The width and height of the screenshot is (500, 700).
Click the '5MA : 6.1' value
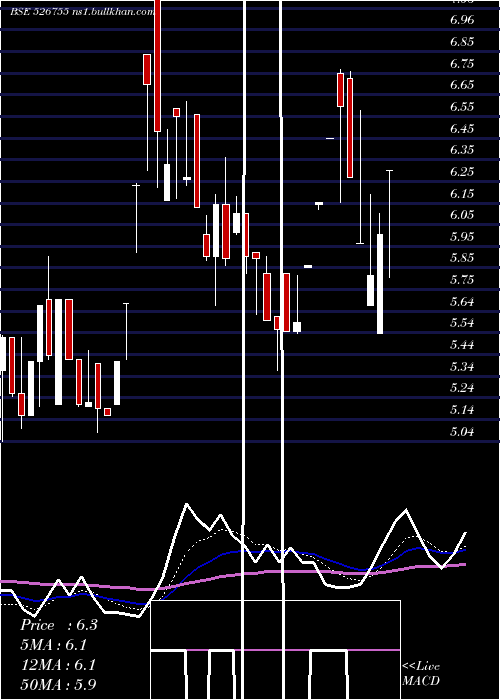[x=53, y=645]
